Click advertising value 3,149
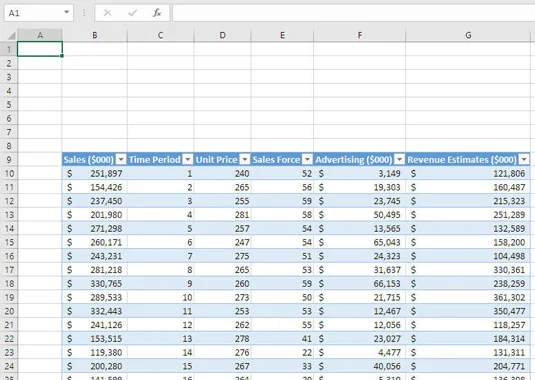 click(389, 174)
